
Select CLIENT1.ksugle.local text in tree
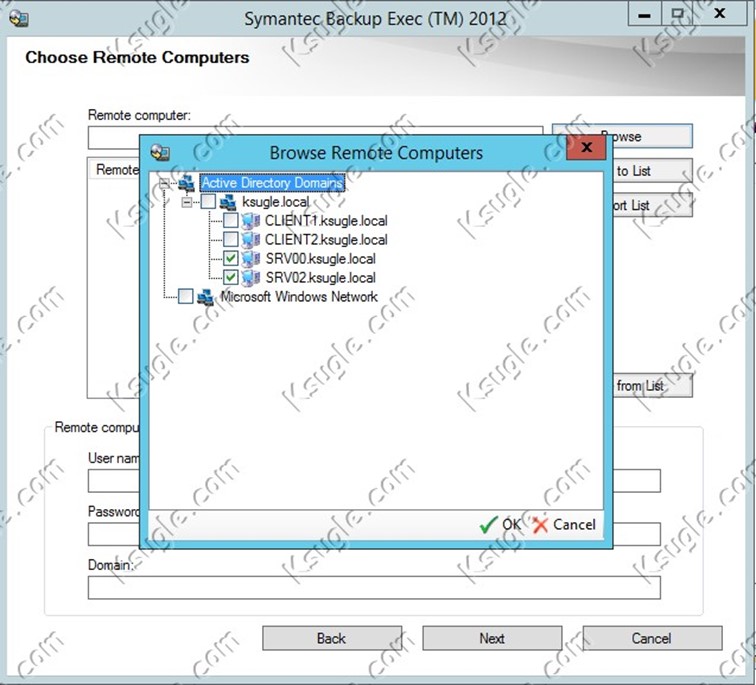(x=326, y=221)
